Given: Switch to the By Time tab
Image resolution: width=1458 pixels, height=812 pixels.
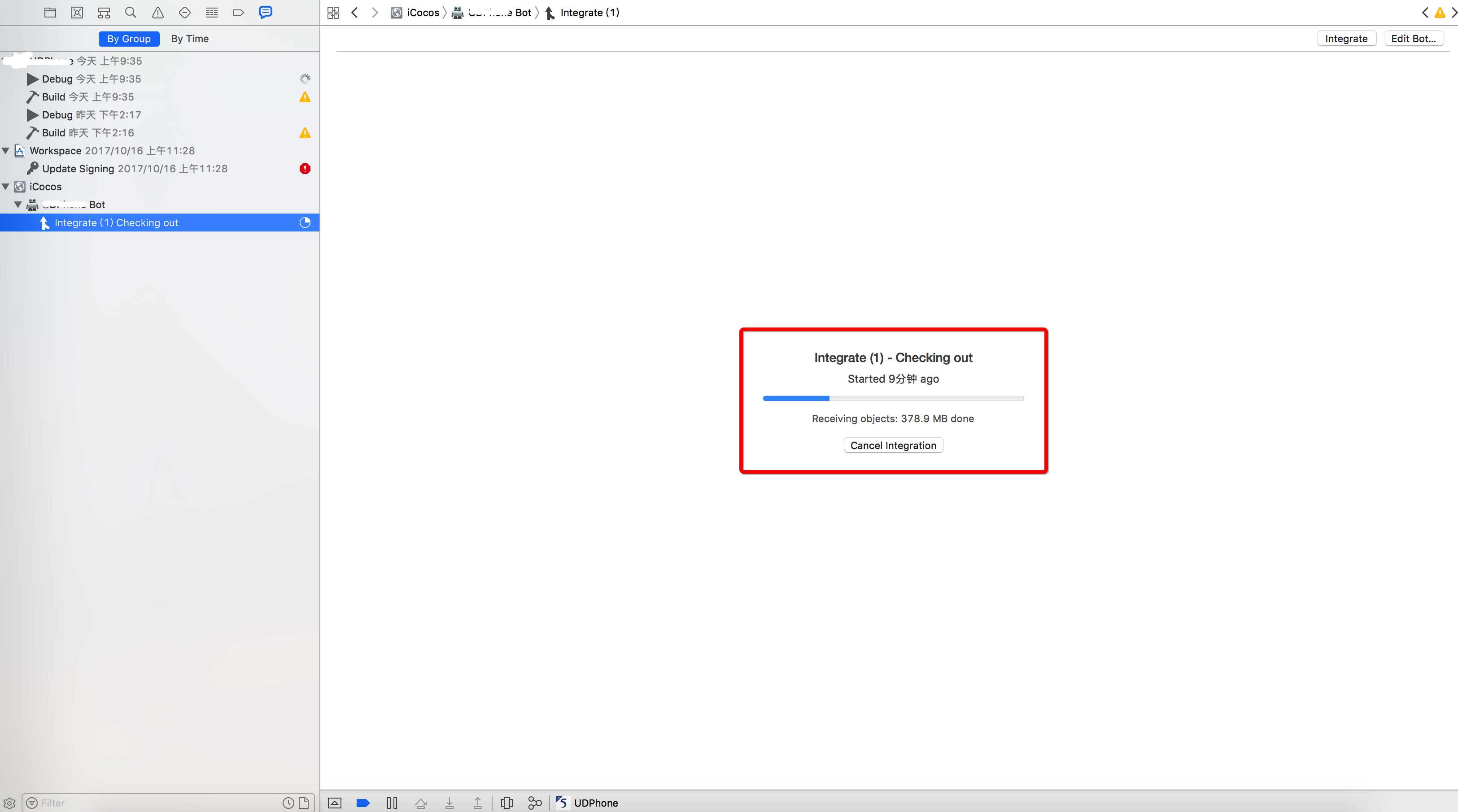Looking at the screenshot, I should coord(190,39).
